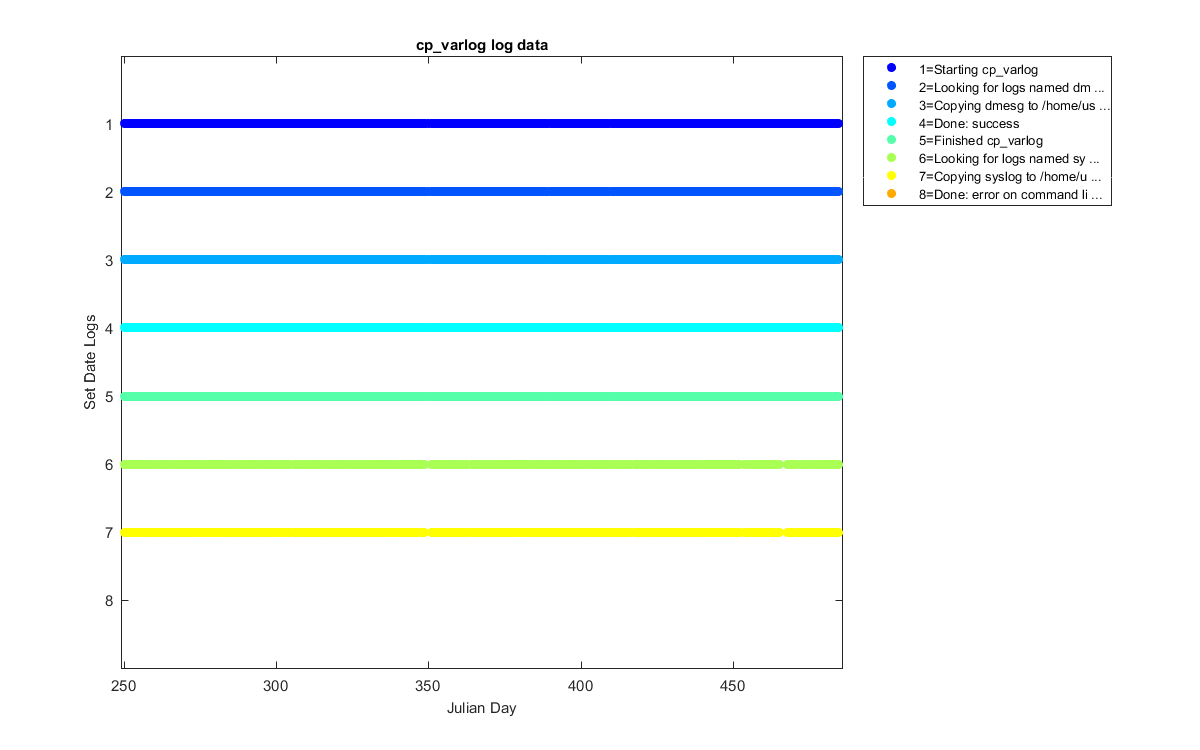Image resolution: width=1200 pixels, height=750 pixels.
Task: Click x-axis tick label 250
Action: coord(123,687)
